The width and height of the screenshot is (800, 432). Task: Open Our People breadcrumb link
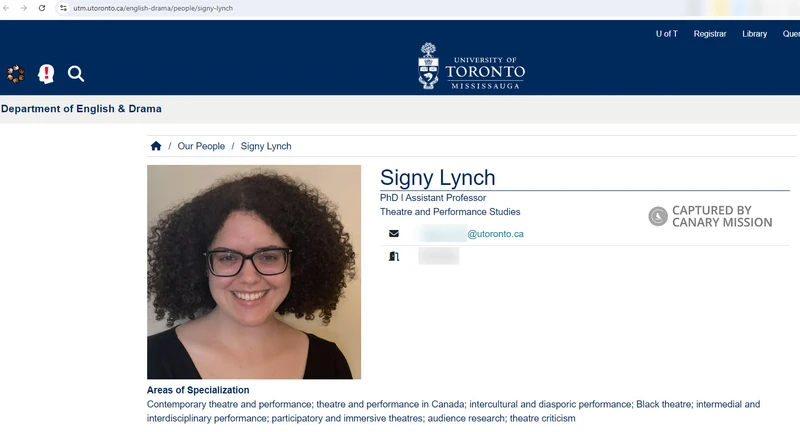coord(201,146)
